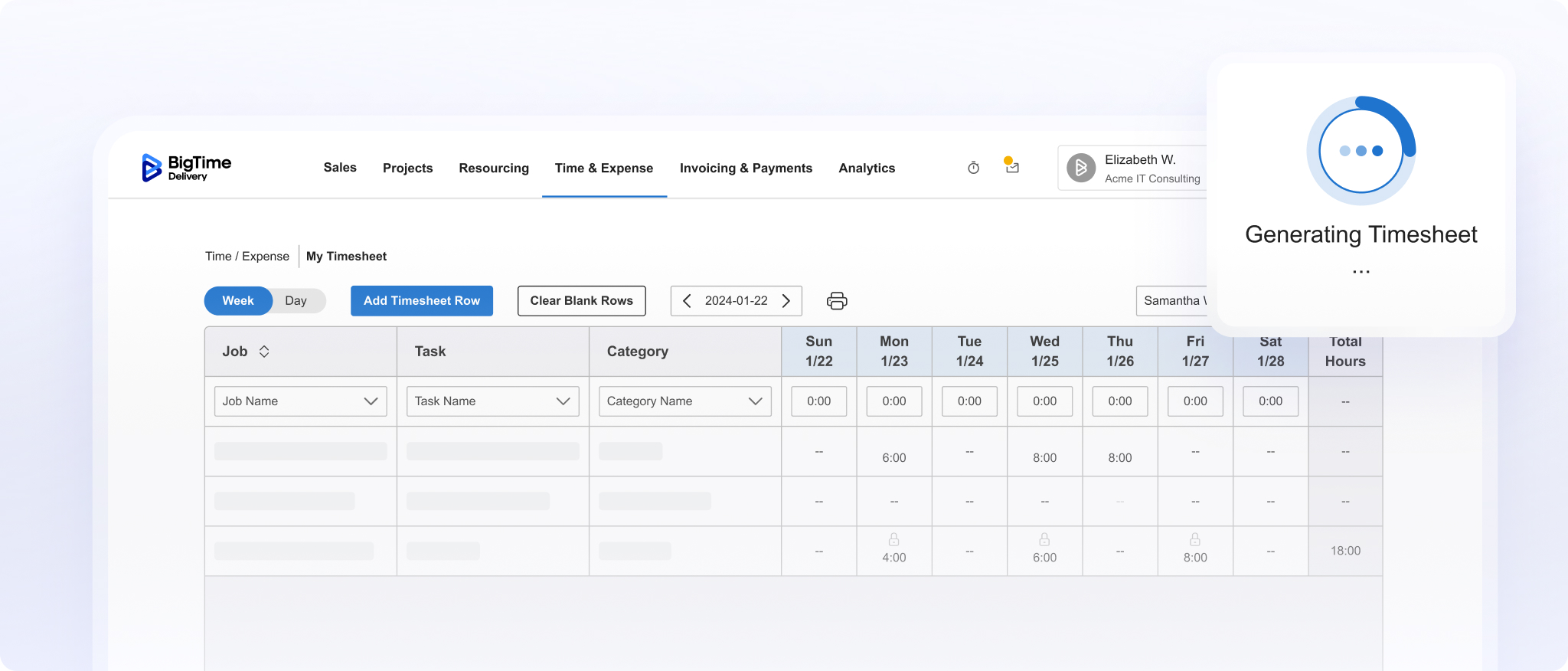Viewport: 1568px width, 671px height.
Task: Open the stopwatch timer icon
Action: (x=973, y=168)
